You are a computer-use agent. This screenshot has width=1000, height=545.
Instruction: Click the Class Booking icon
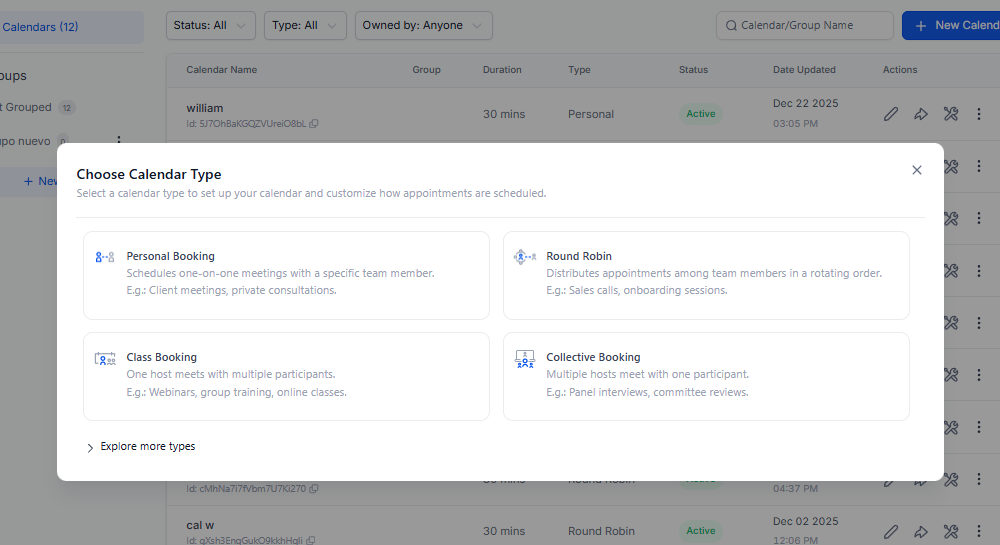coord(105,359)
